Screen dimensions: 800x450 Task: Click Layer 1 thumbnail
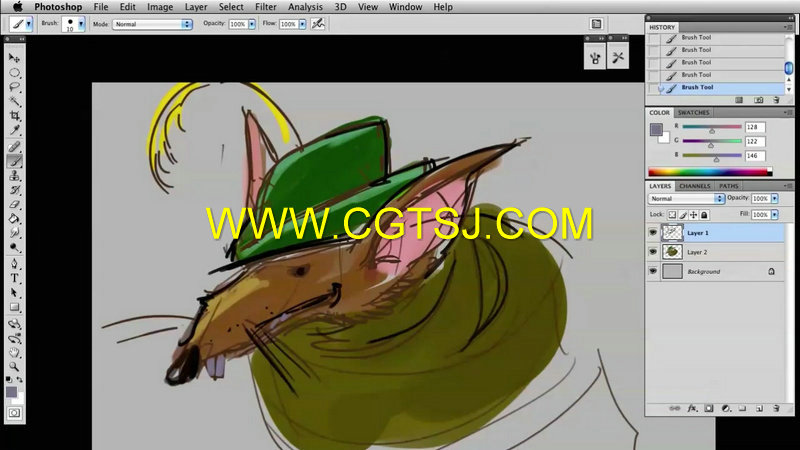672,233
